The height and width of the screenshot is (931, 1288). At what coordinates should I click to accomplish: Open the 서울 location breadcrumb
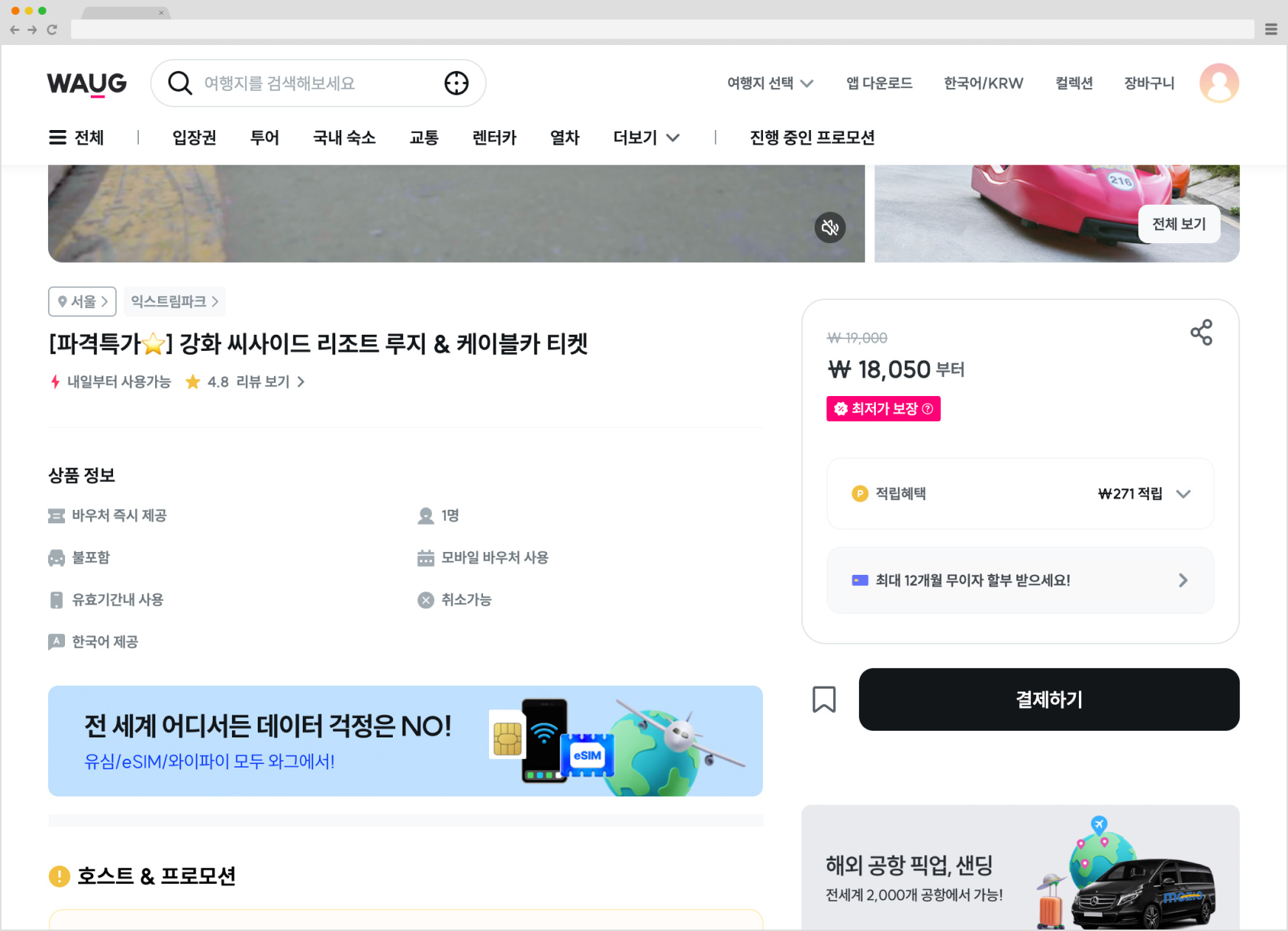pyautogui.click(x=83, y=301)
